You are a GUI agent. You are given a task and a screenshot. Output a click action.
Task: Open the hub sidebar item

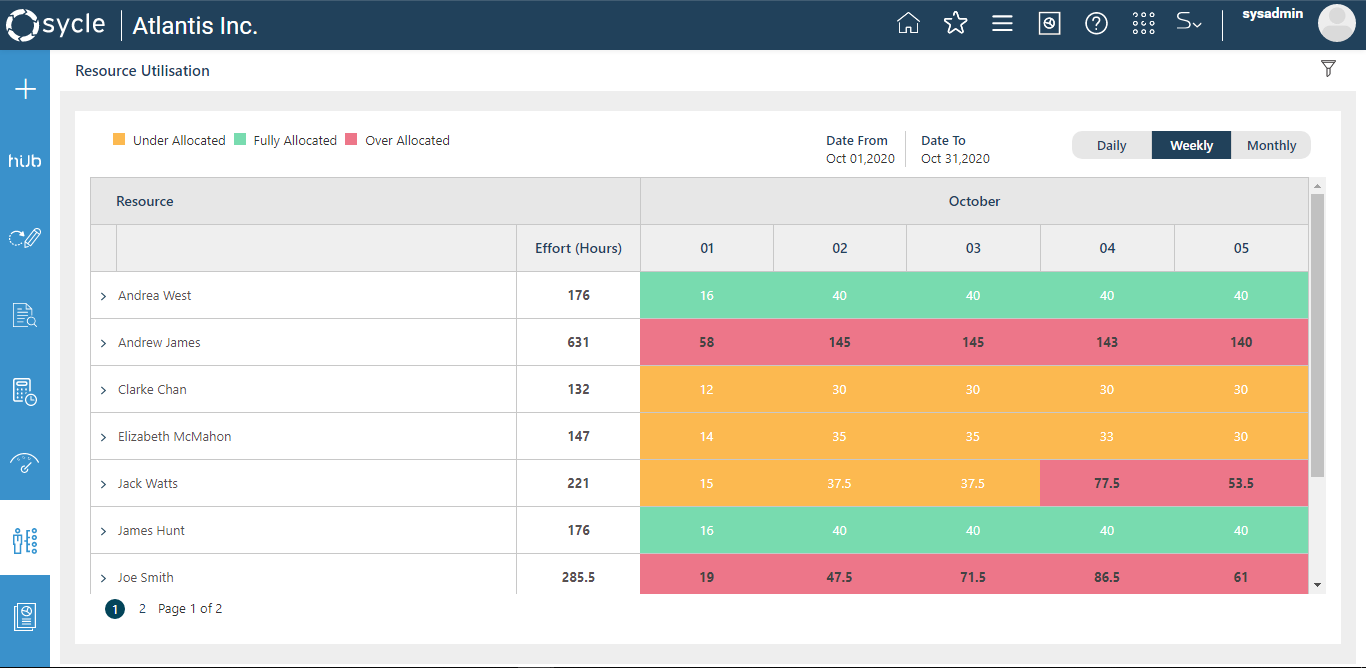(25, 161)
